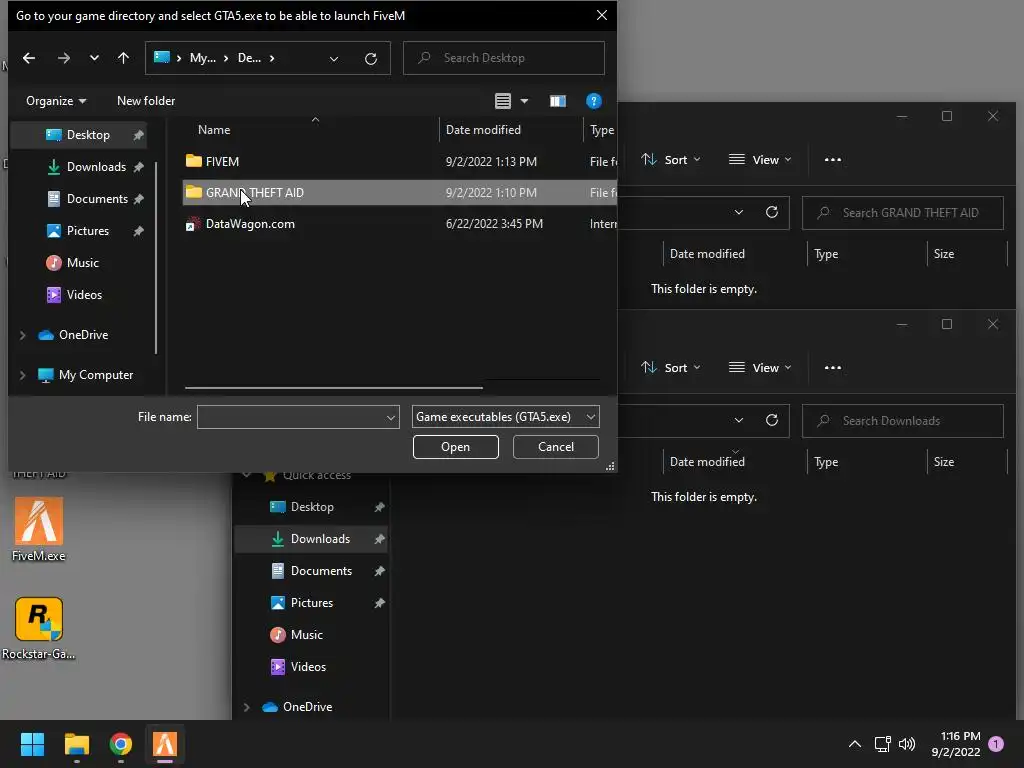Open File Explorer from the taskbar
The width and height of the screenshot is (1024, 768).
76,744
